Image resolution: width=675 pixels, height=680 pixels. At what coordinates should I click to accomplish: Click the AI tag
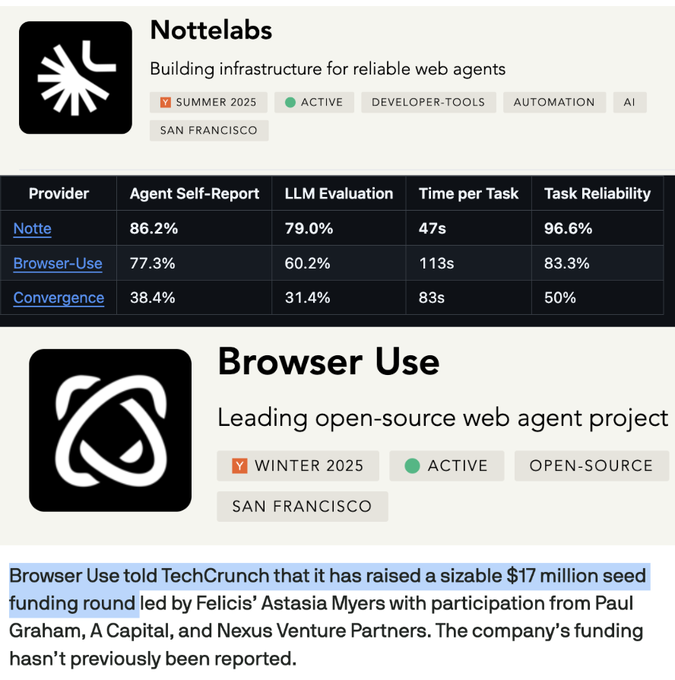(630, 102)
